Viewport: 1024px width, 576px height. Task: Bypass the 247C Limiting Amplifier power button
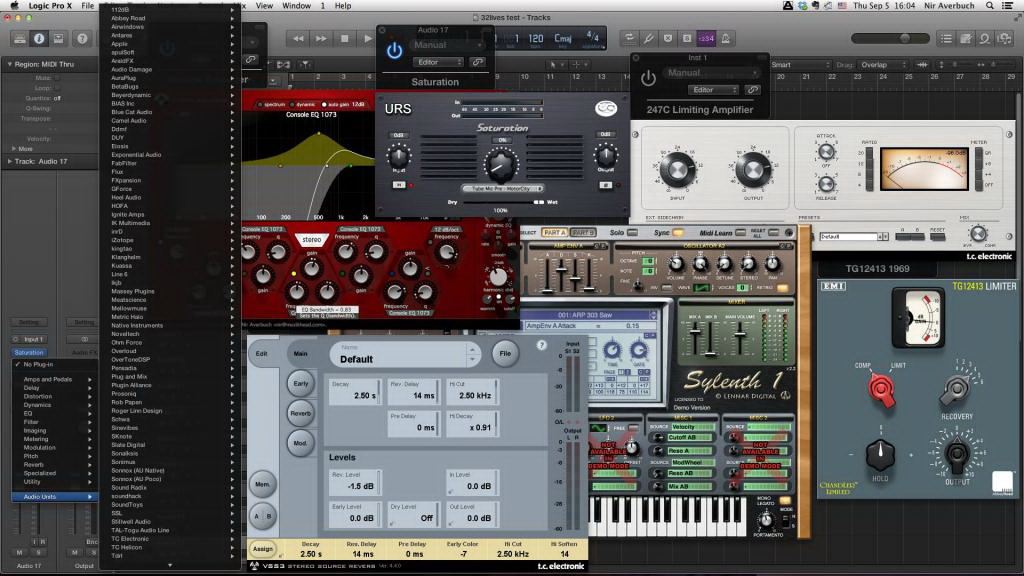click(648, 78)
